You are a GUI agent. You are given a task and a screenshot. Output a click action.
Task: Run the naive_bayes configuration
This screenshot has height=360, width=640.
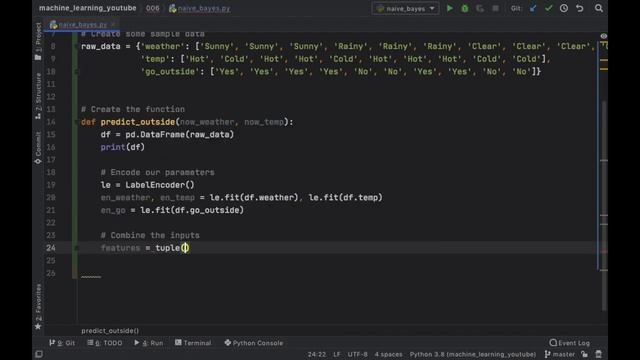point(449,8)
